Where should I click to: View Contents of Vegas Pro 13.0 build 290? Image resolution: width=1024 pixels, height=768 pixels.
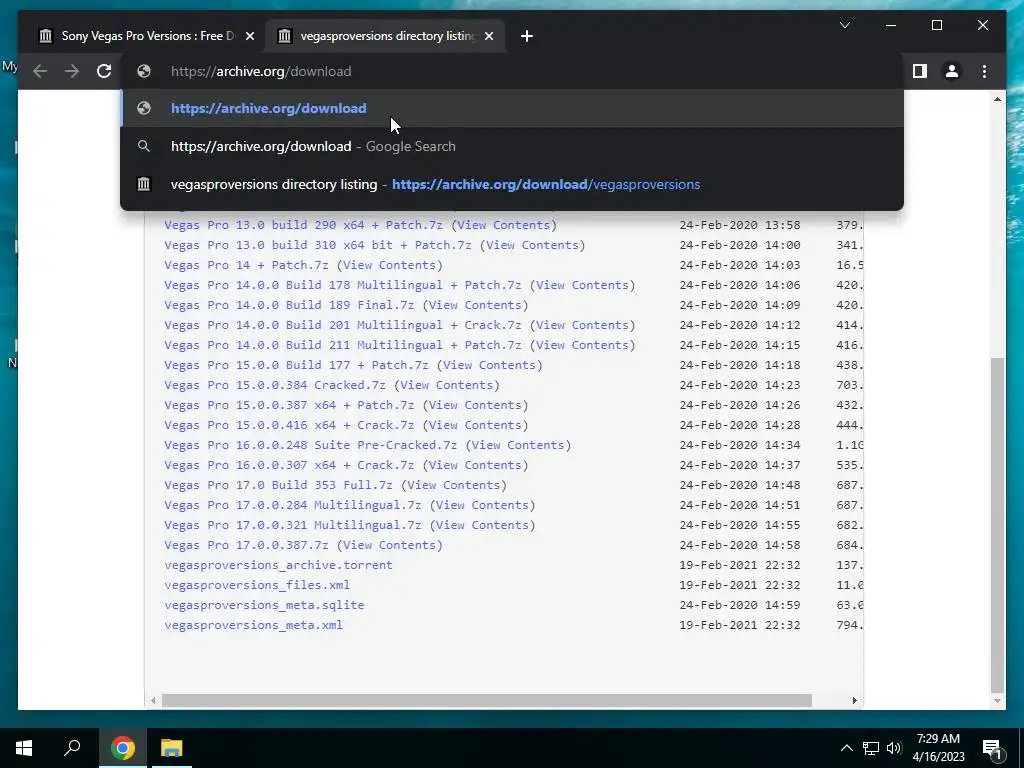pyautogui.click(x=504, y=225)
